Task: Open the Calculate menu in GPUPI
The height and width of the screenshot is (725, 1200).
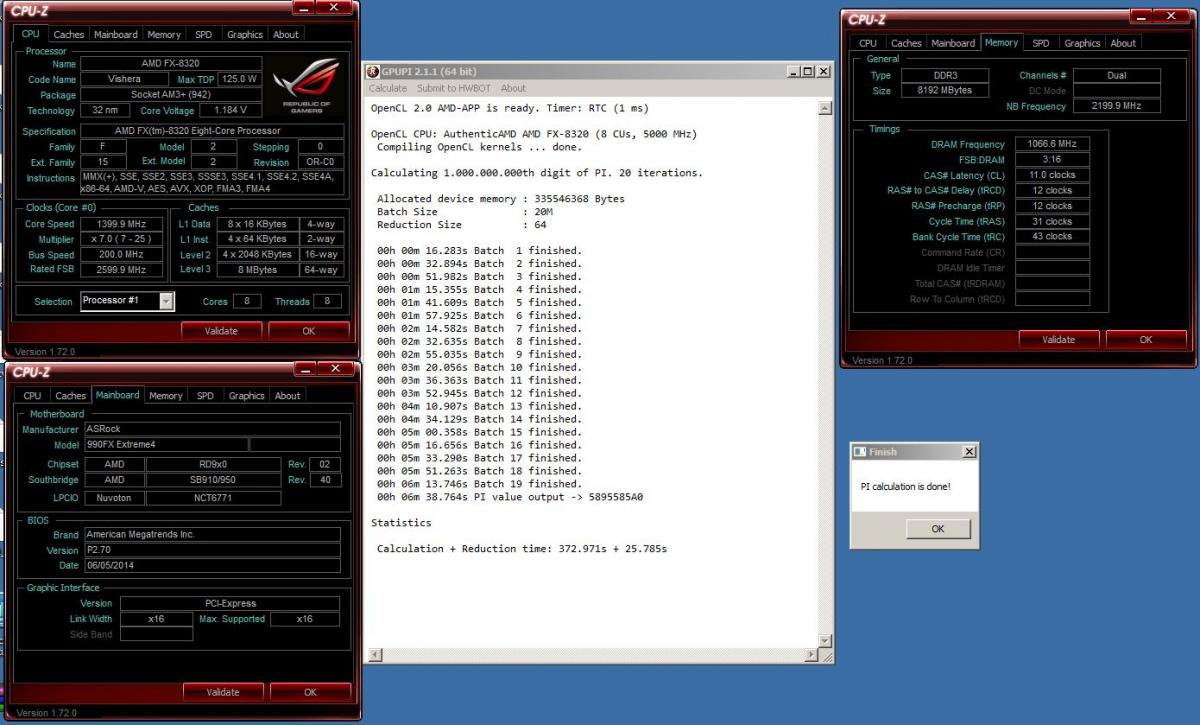Action: pyautogui.click(x=388, y=88)
